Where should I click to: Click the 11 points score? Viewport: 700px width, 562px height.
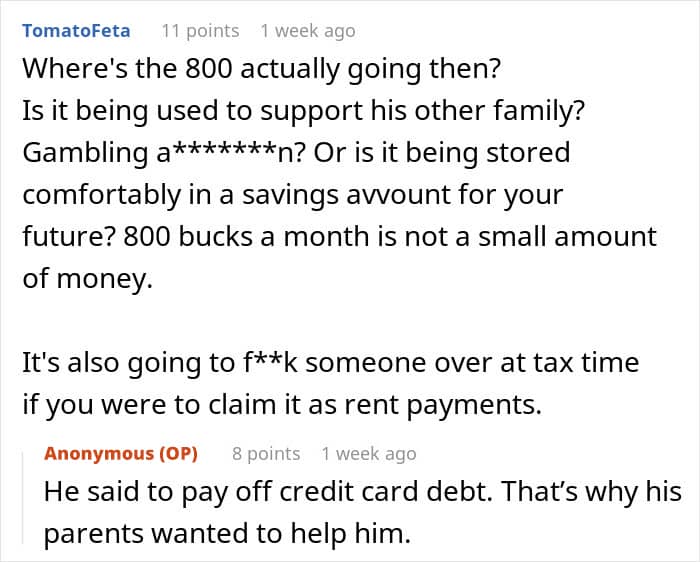[x=200, y=31]
